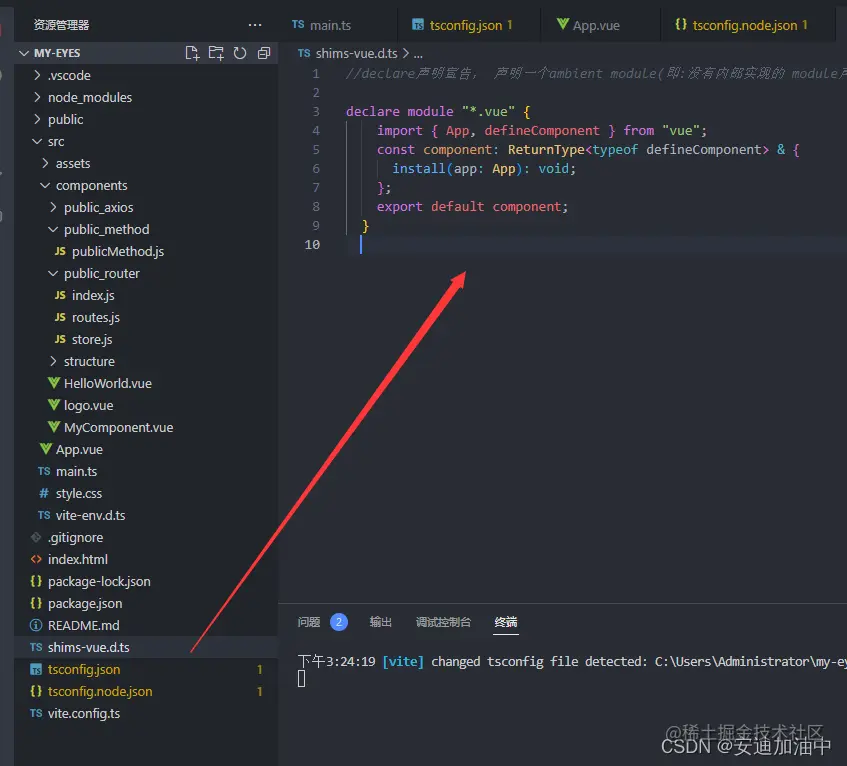This screenshot has height=766, width=847.
Task: Open MyComponent.vue file name
Action: click(x=118, y=427)
